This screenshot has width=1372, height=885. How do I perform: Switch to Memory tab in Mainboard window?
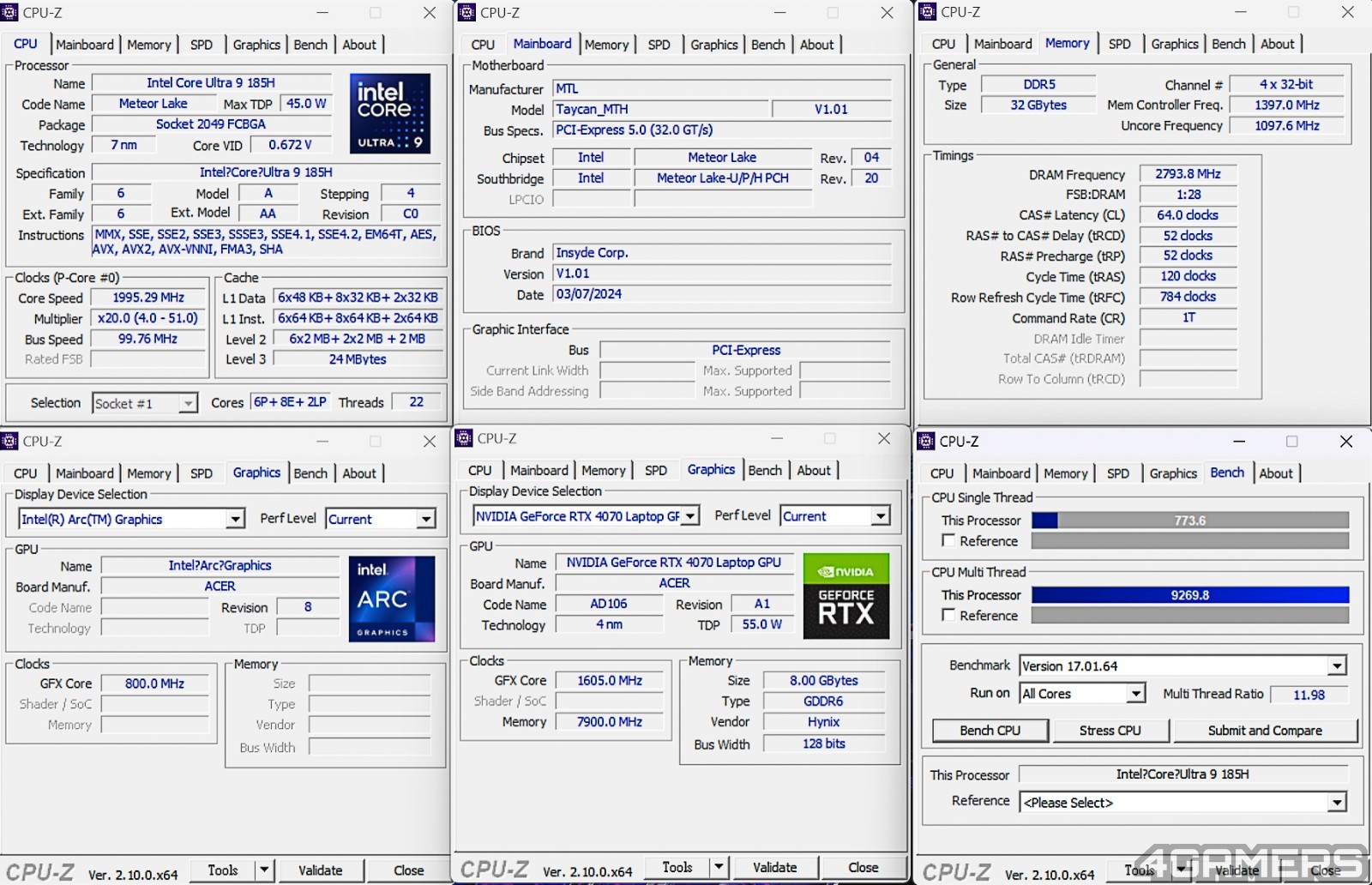coord(606,45)
